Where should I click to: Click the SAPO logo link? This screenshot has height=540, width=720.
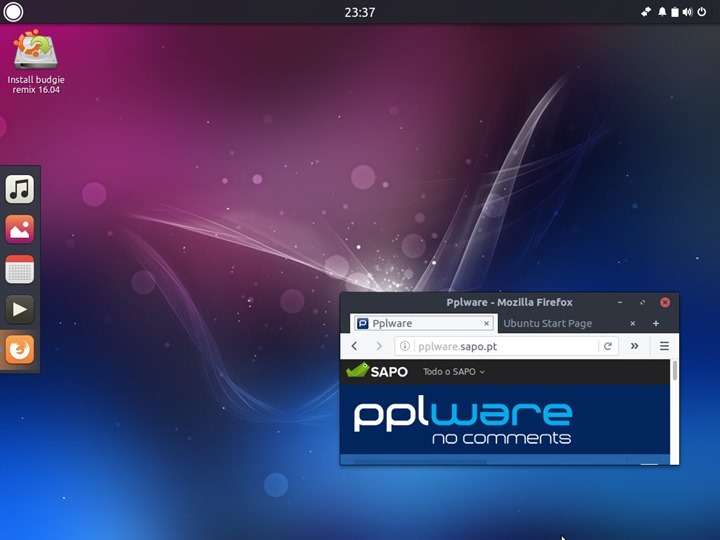377,371
